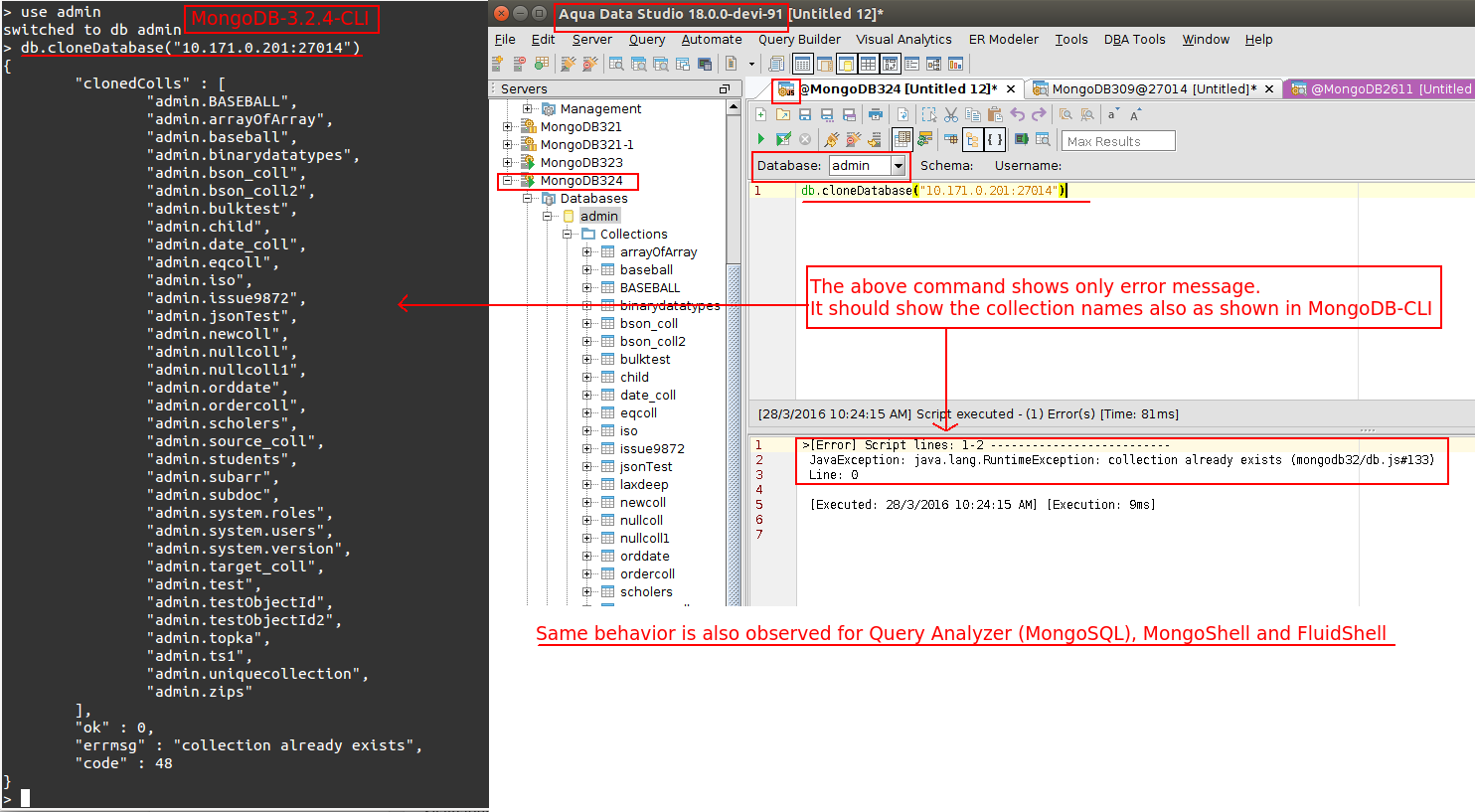The image size is (1475, 812).
Task: Open the Automate menu
Action: pyautogui.click(x=712, y=40)
